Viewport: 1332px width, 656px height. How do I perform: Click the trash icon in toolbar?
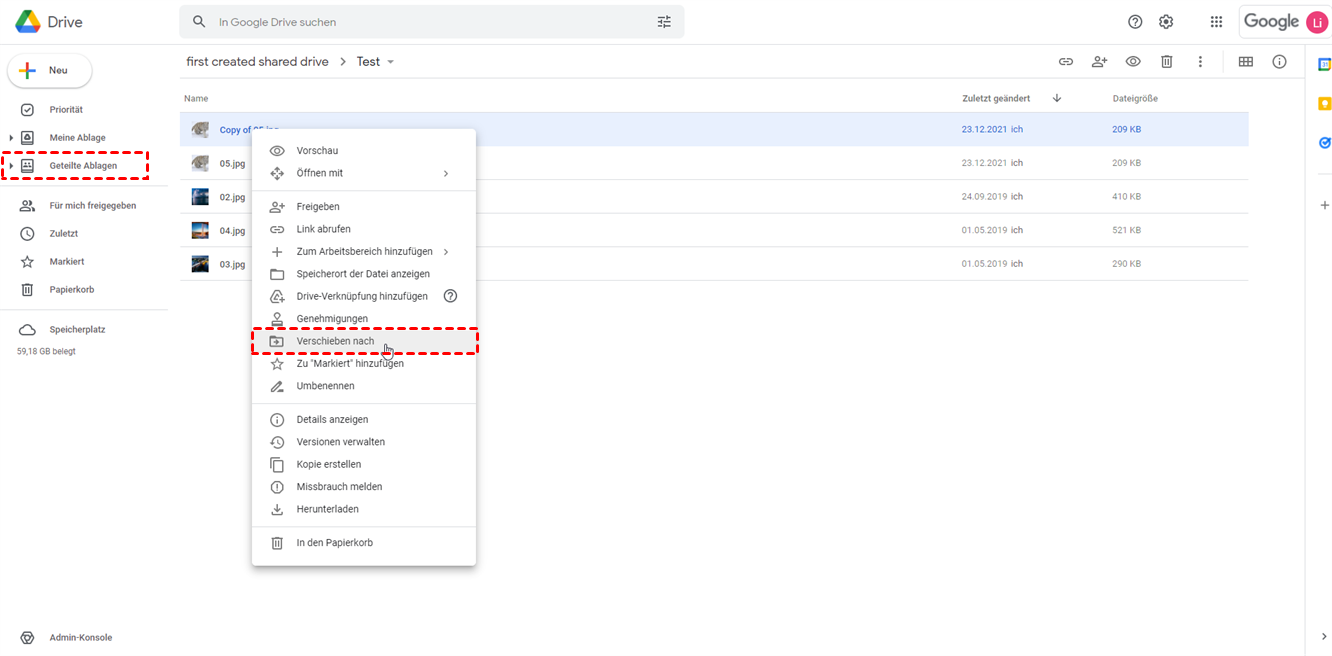[1166, 62]
